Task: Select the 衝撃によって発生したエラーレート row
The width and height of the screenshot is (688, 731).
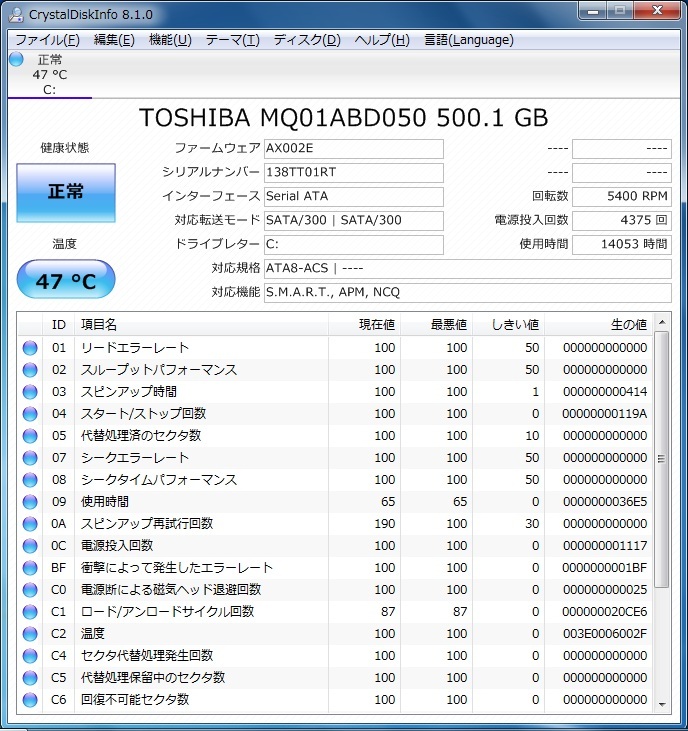Action: click(335, 568)
